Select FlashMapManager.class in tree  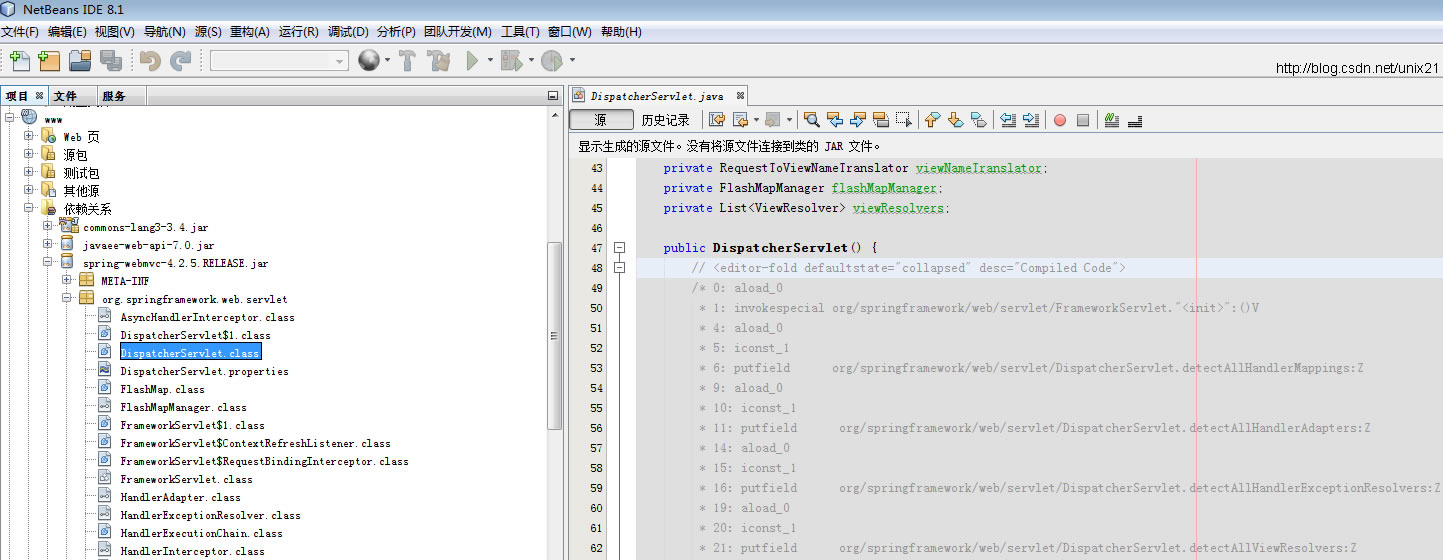[183, 407]
